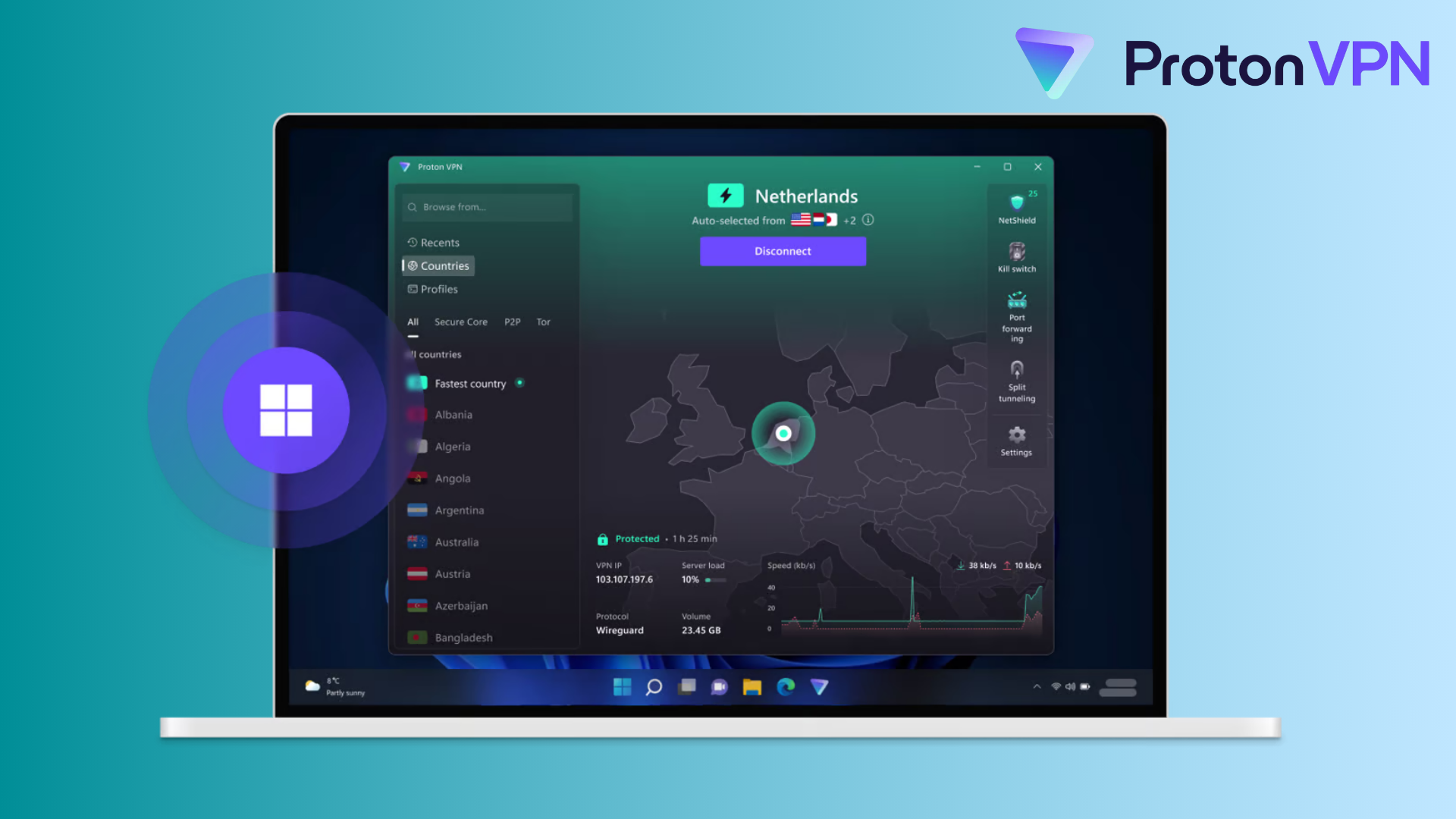This screenshot has height=819, width=1456.
Task: Select Countries in the sidebar
Action: (x=438, y=266)
